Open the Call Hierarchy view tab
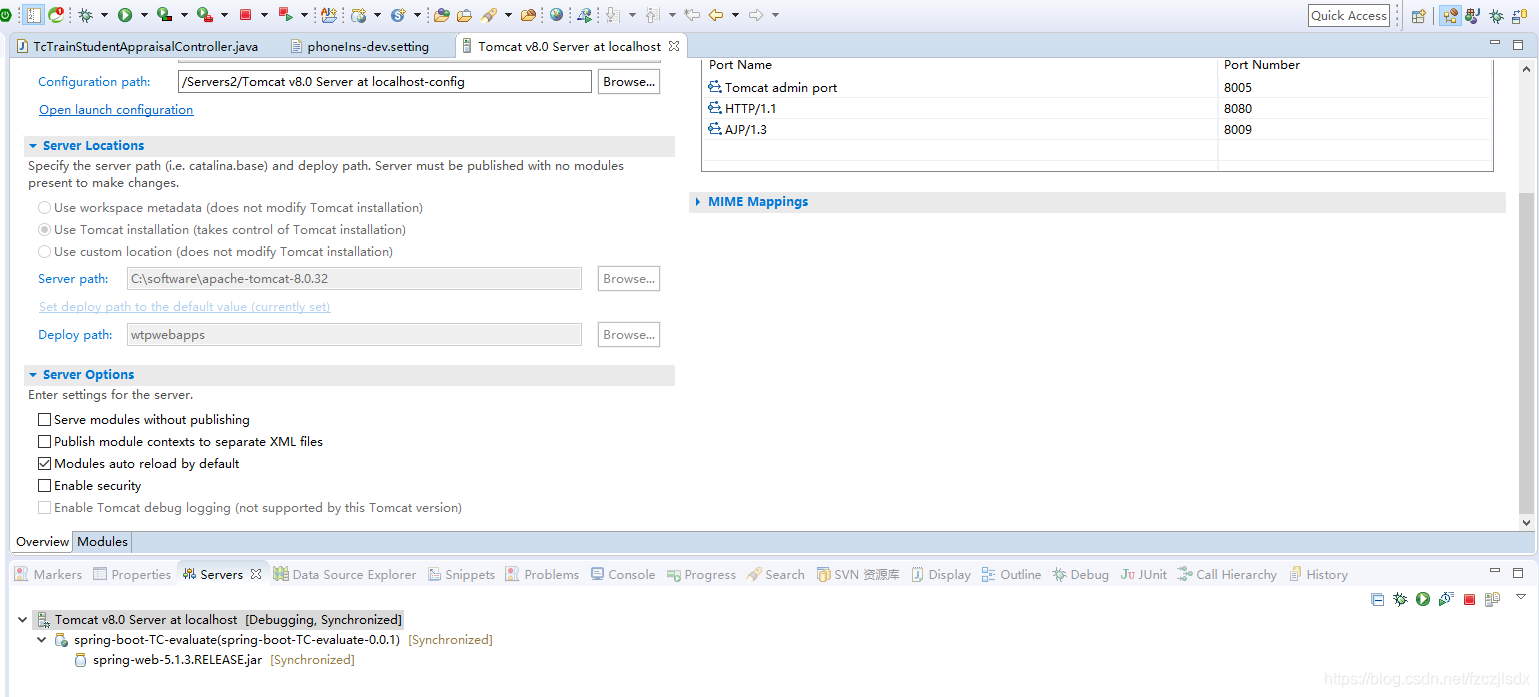1539x697 pixels. tap(1227, 575)
